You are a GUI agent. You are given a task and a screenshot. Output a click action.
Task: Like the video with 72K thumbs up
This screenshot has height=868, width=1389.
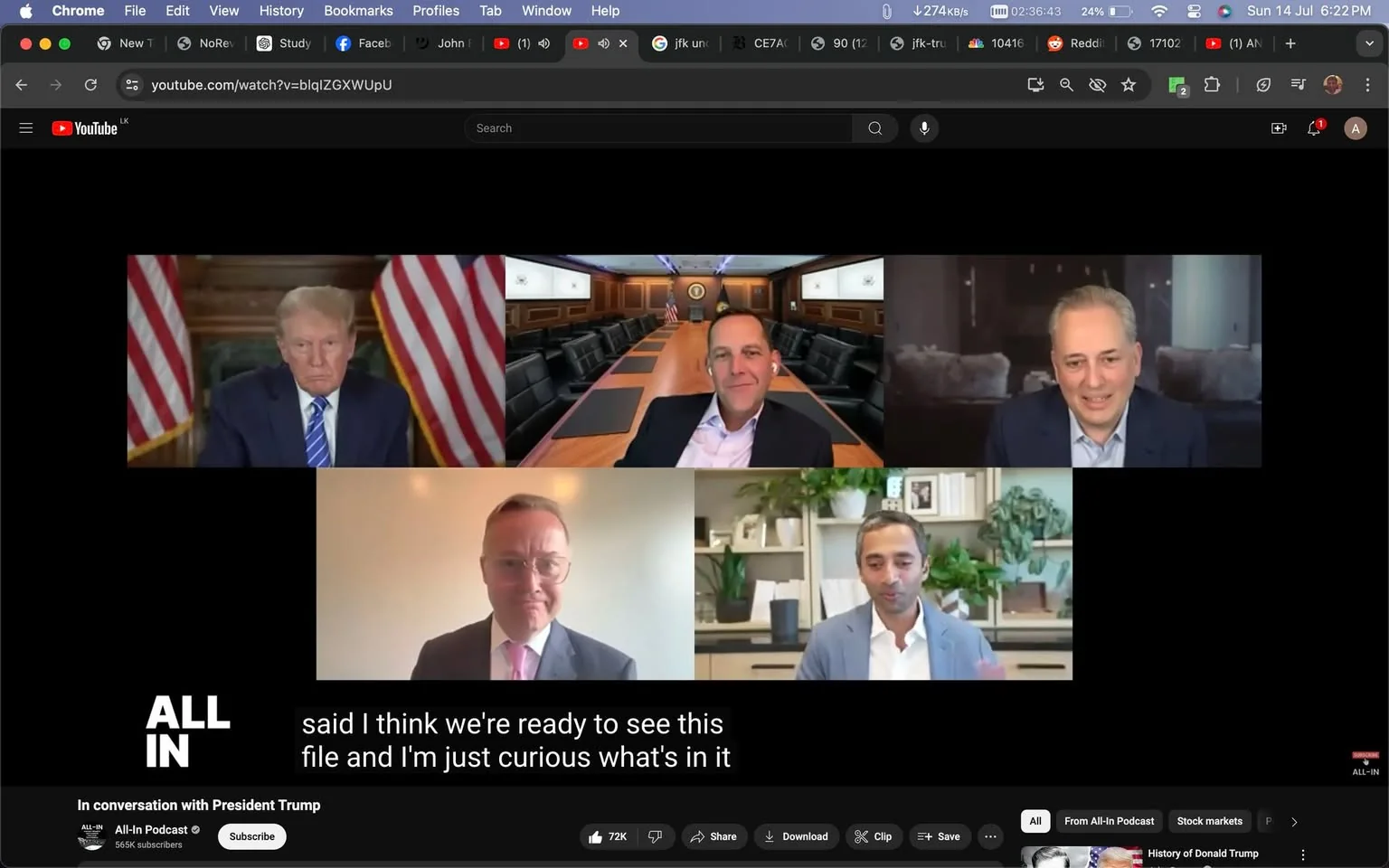608,836
